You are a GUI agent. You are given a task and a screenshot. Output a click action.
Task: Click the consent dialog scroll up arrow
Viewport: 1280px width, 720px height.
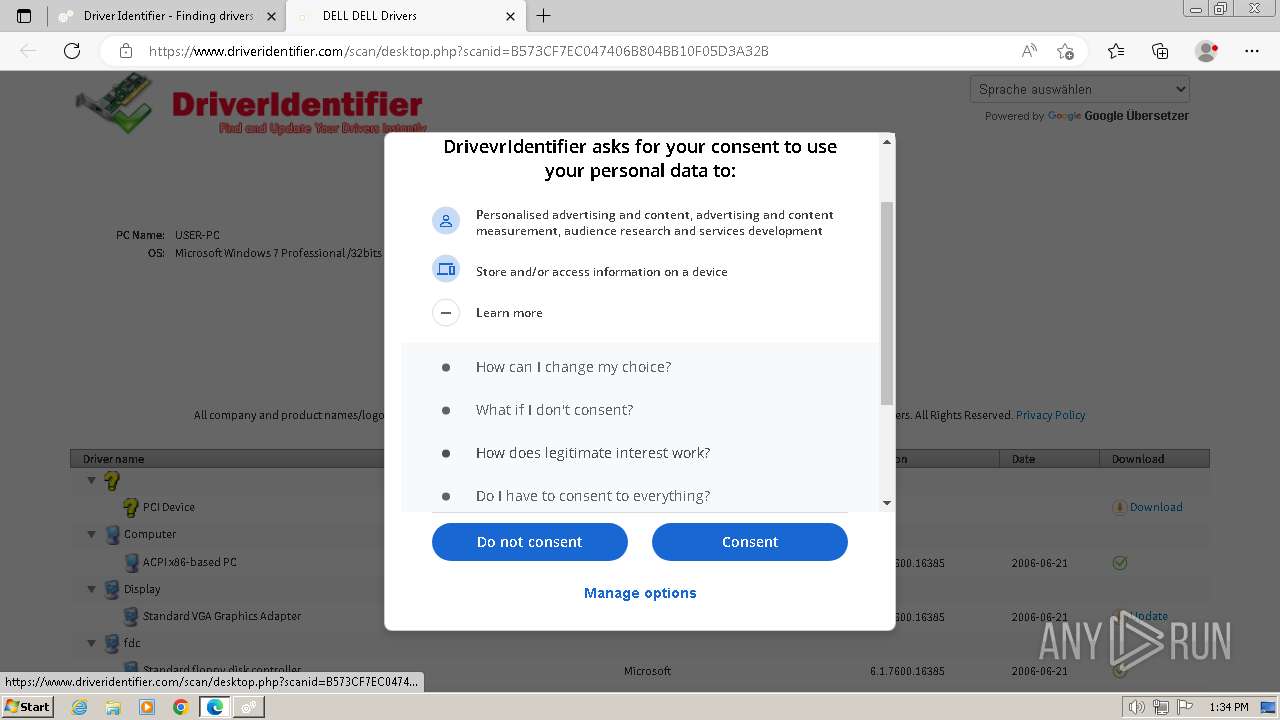click(x=886, y=143)
